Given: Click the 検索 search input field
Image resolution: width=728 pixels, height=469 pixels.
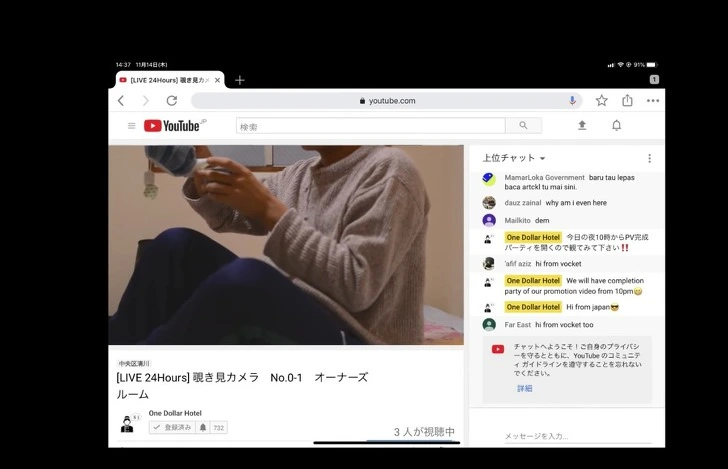Looking at the screenshot, I should 370,126.
